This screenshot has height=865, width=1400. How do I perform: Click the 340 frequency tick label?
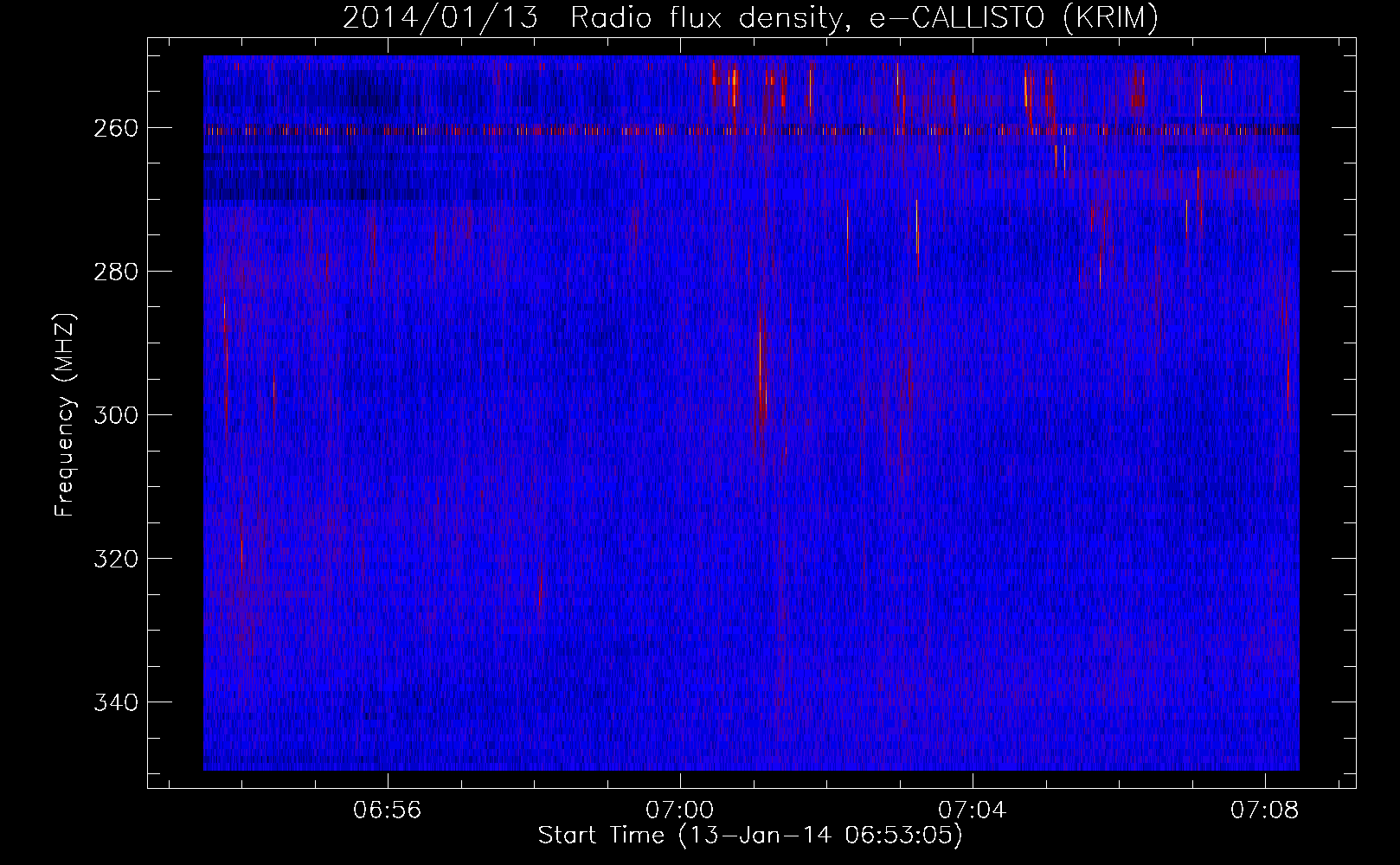point(115,702)
